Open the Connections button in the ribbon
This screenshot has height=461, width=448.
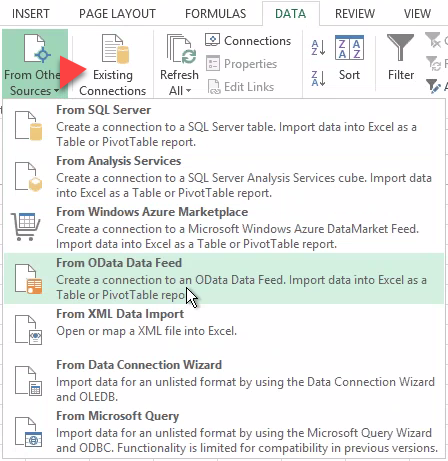coord(248,41)
